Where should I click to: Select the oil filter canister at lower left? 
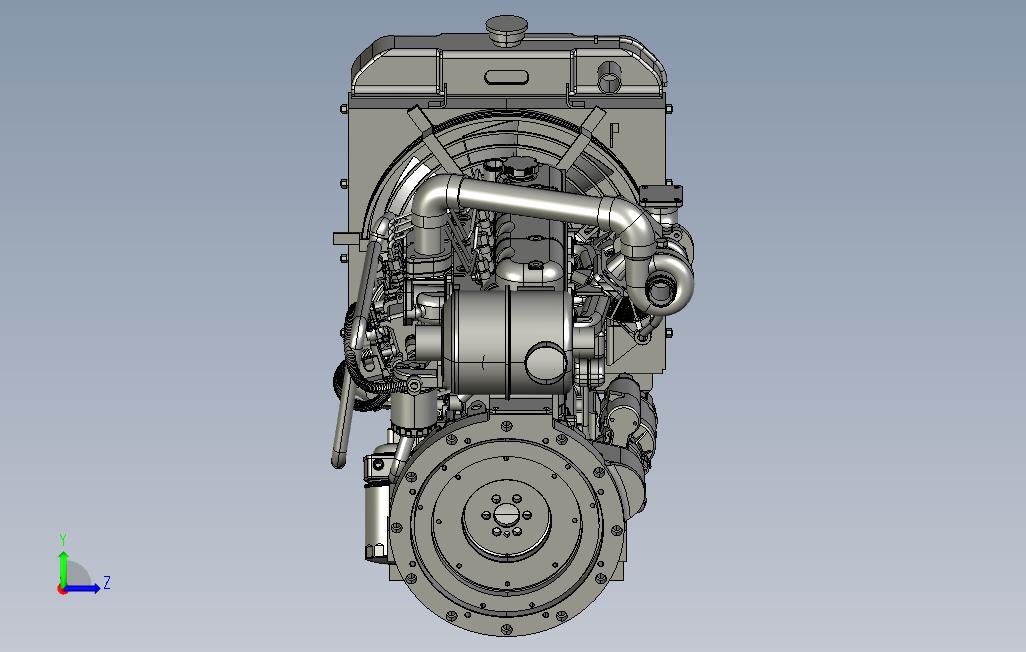pos(378,520)
